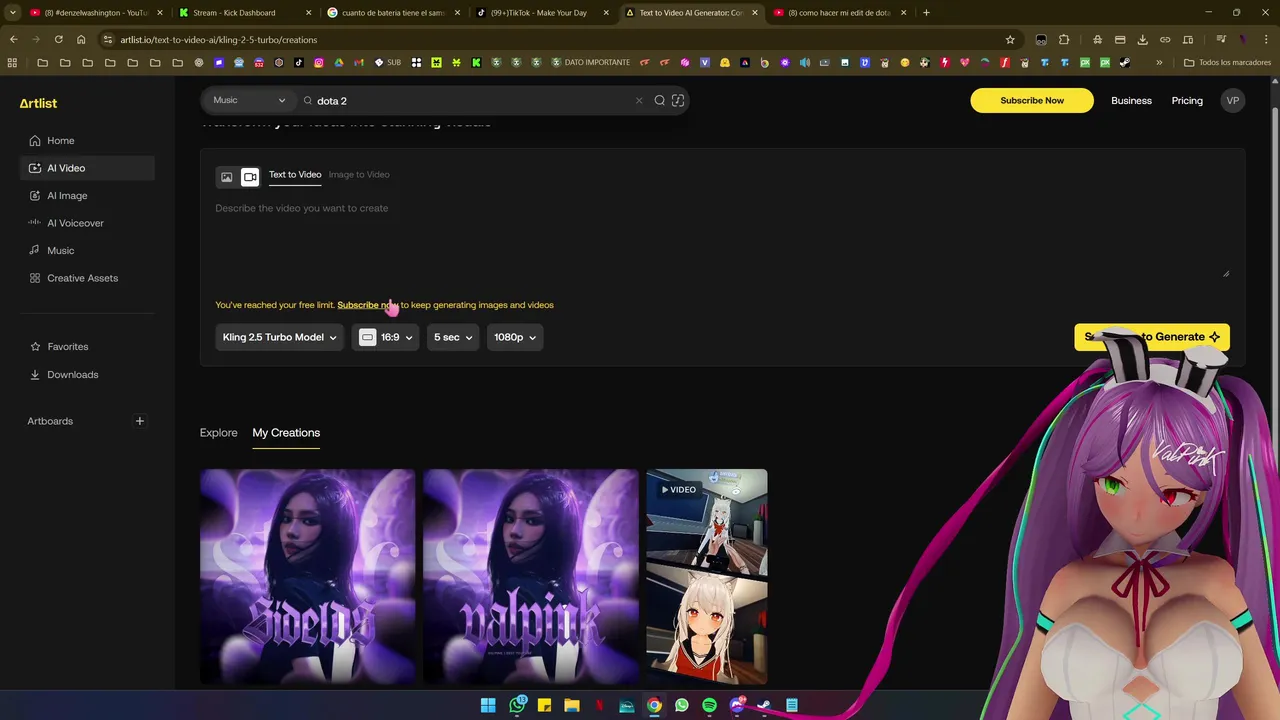
Task: Go back in the browser
Action: (x=13, y=40)
